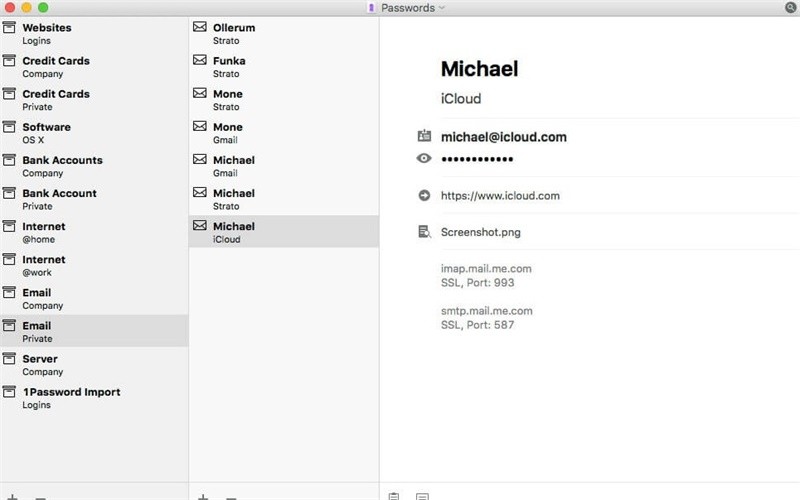The image size is (800, 500).
Task: Open the https://www.icloud.com link
Action: tap(500, 196)
